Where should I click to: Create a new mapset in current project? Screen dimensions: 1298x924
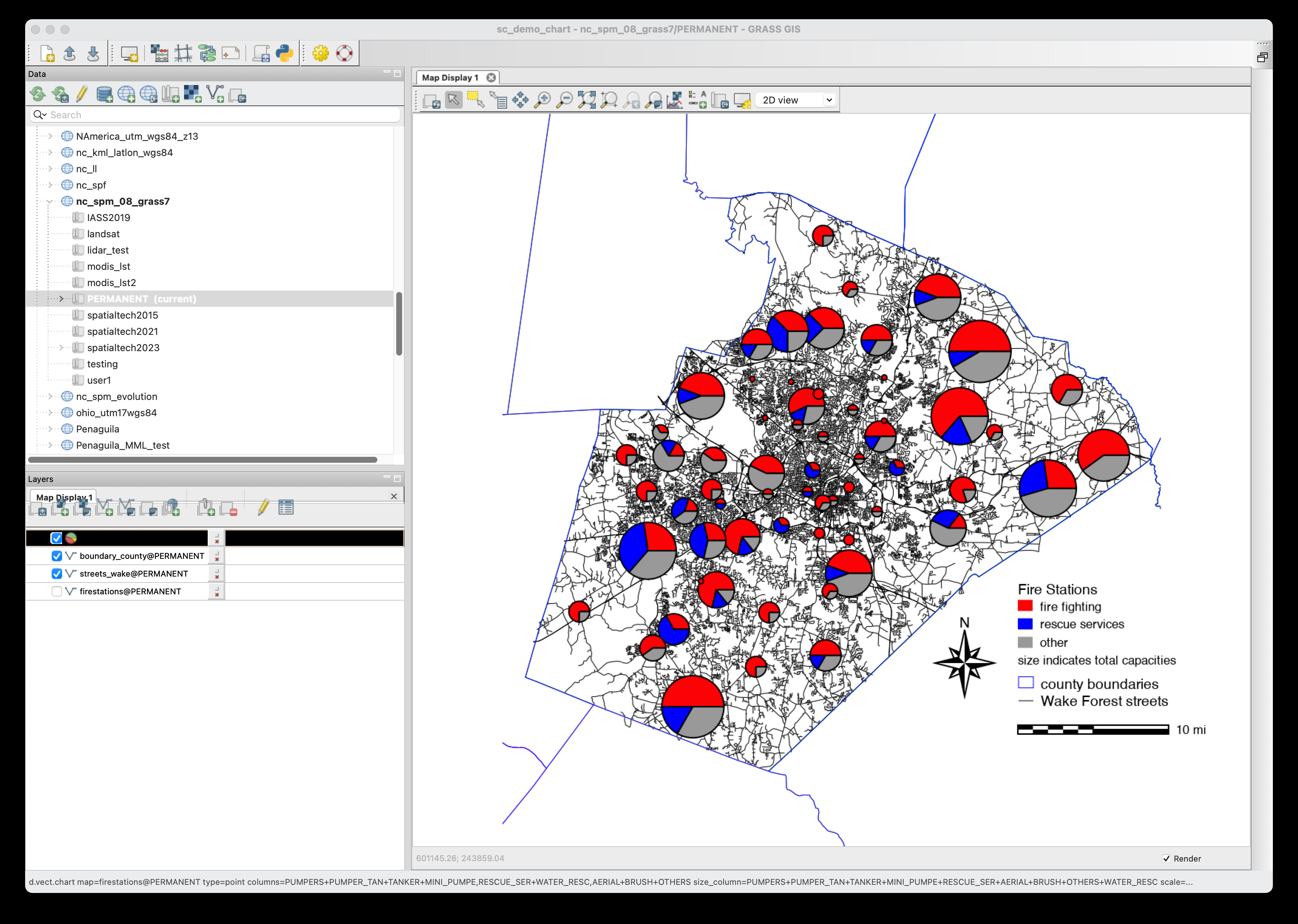click(171, 94)
